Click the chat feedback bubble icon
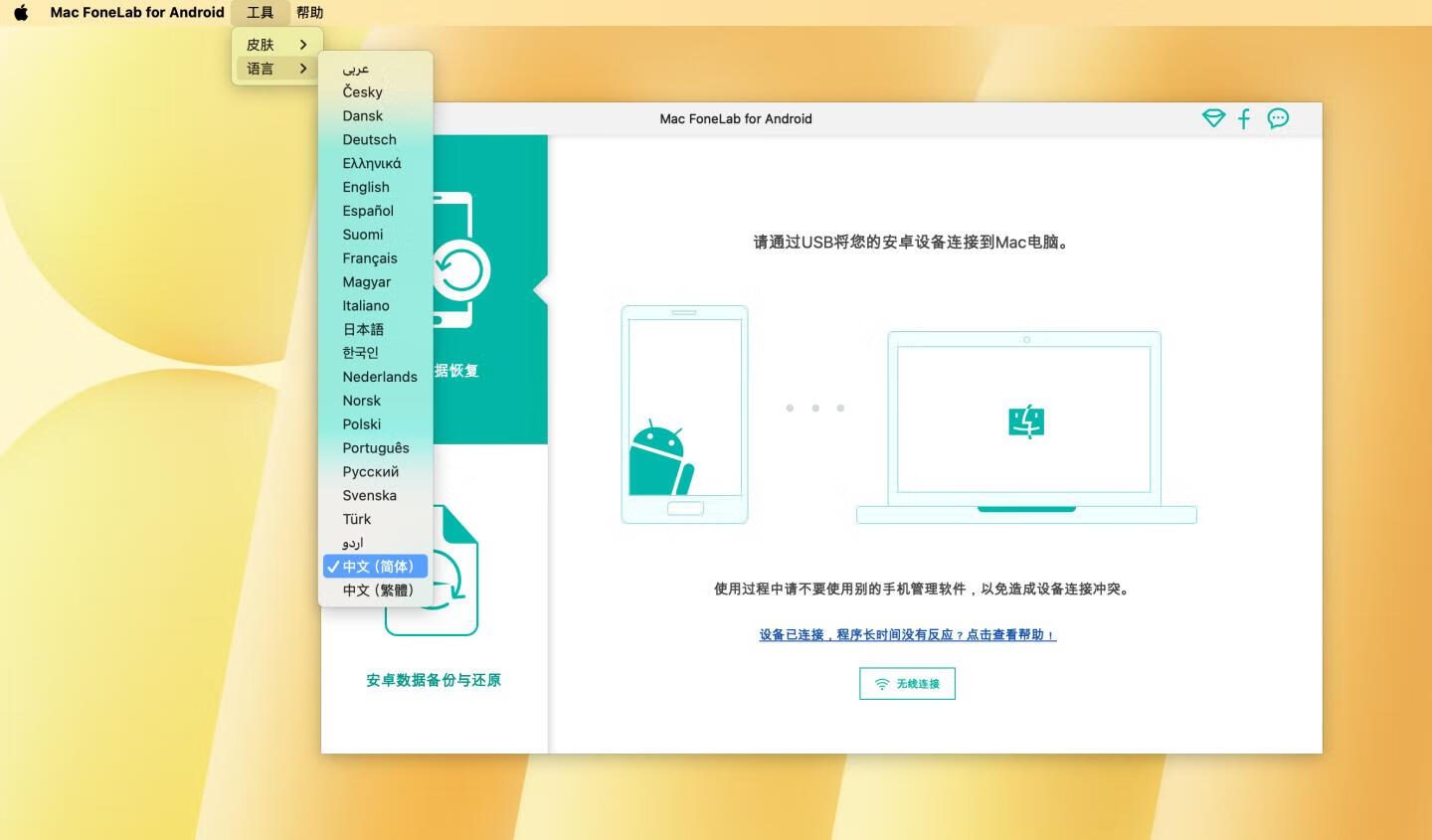This screenshot has height=840, width=1432. pyautogui.click(x=1278, y=118)
